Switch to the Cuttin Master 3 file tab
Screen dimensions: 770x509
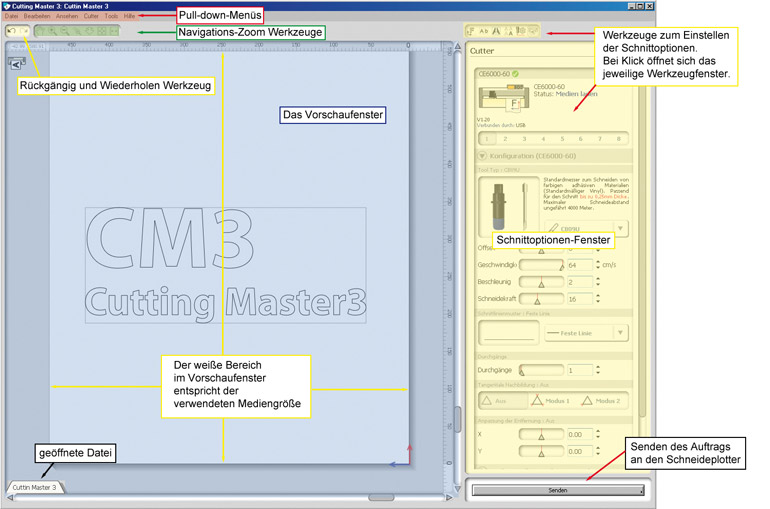(x=35, y=487)
